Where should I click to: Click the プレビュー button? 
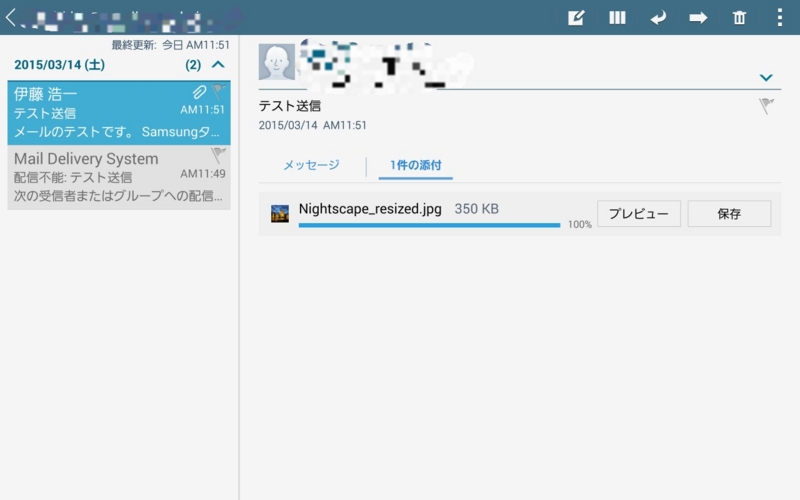[x=639, y=213]
